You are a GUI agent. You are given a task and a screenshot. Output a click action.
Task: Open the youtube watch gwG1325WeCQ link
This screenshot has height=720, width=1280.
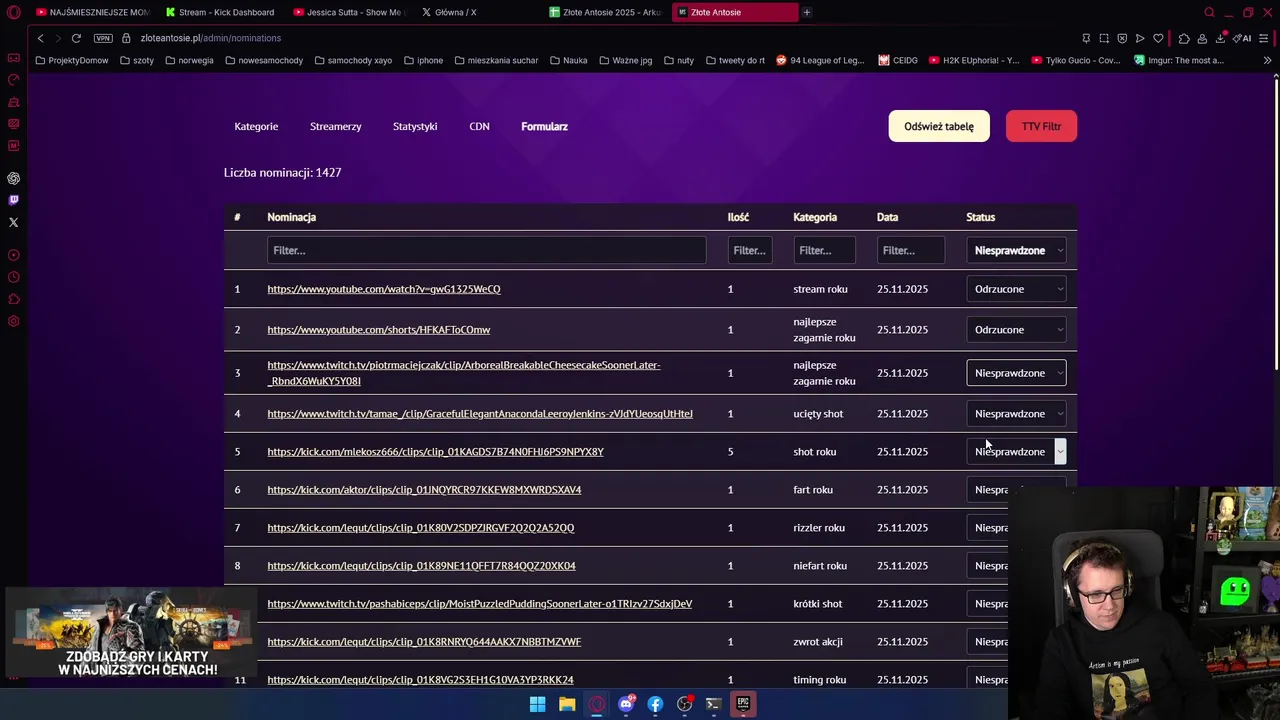tap(384, 289)
